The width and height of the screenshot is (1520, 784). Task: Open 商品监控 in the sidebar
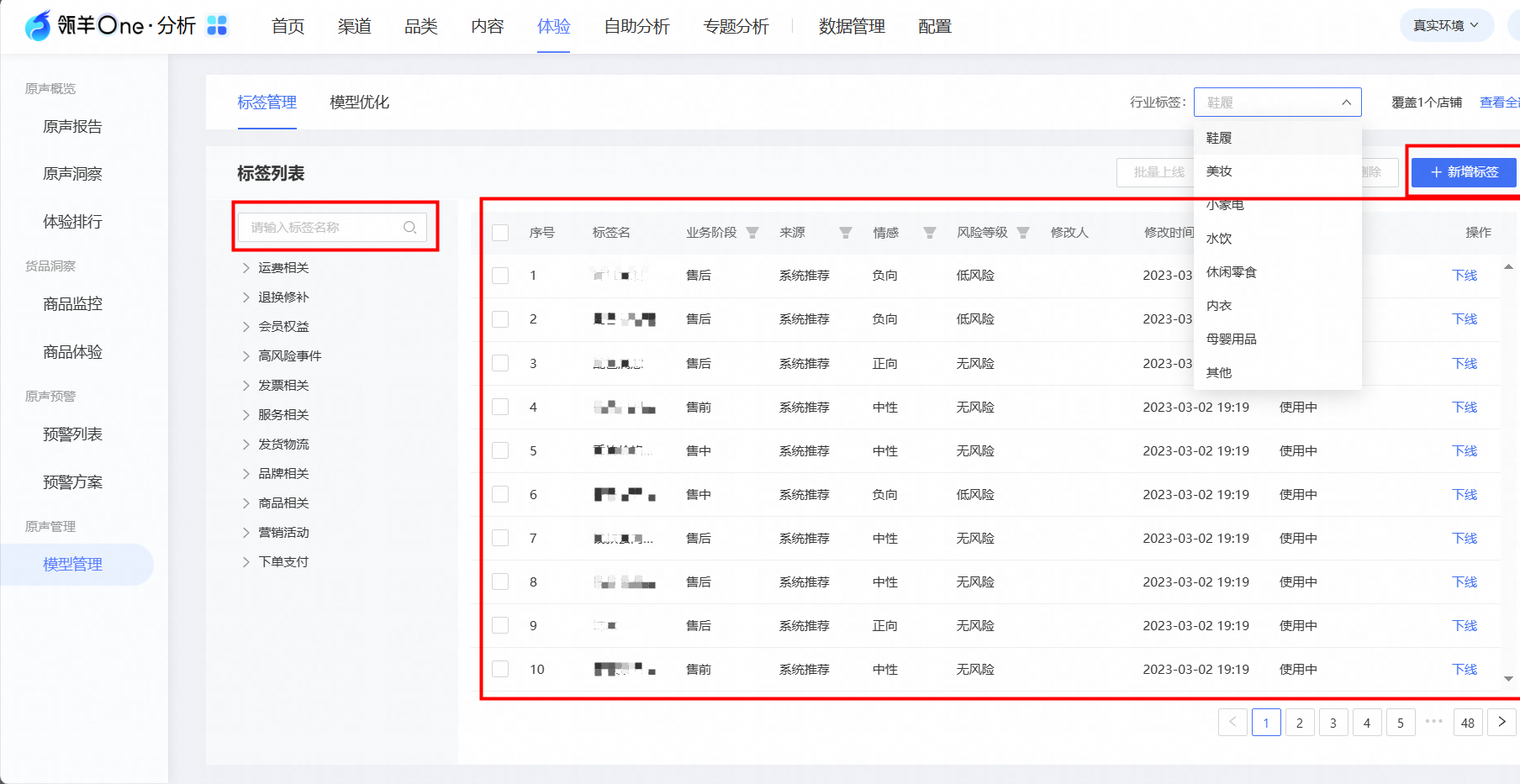pos(73,304)
